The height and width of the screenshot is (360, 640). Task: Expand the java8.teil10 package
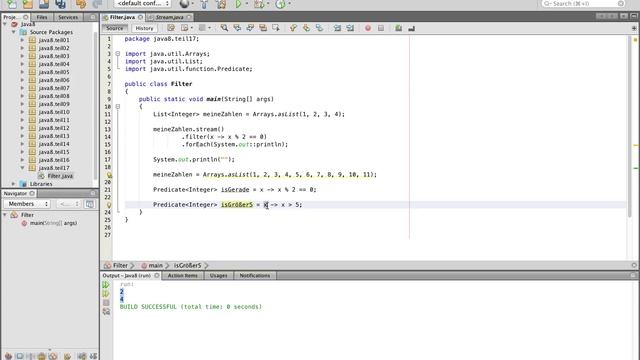coord(22,112)
